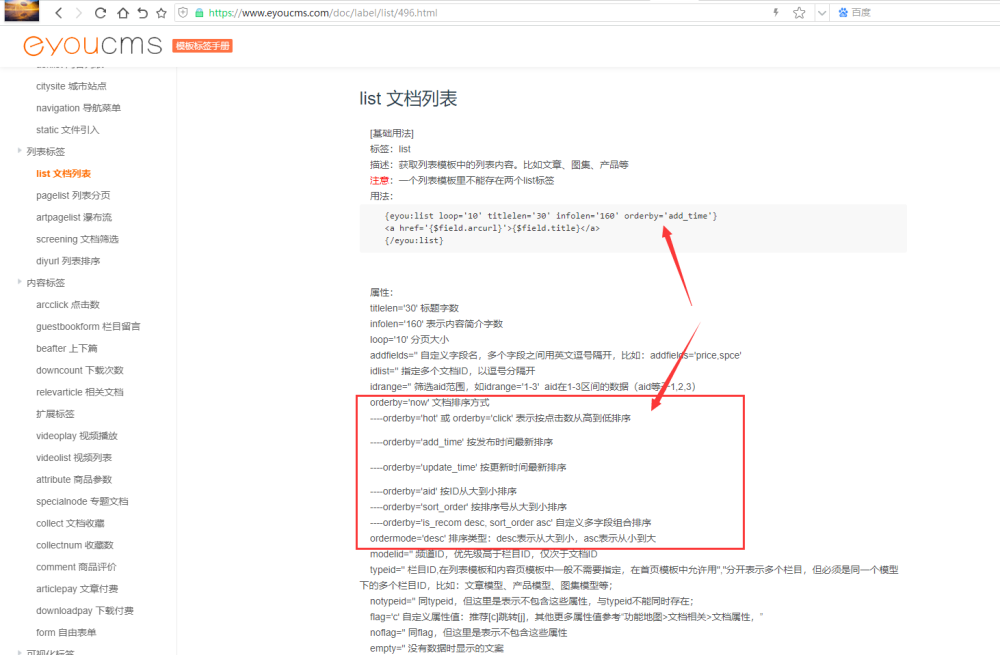Open specialnode 专题文档 entry

click(x=82, y=501)
